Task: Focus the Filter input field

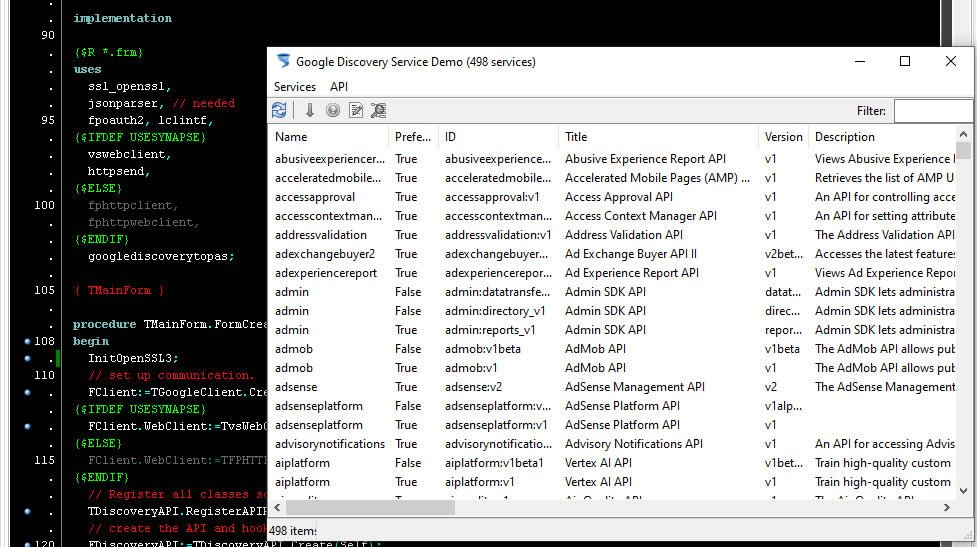Action: pos(933,111)
